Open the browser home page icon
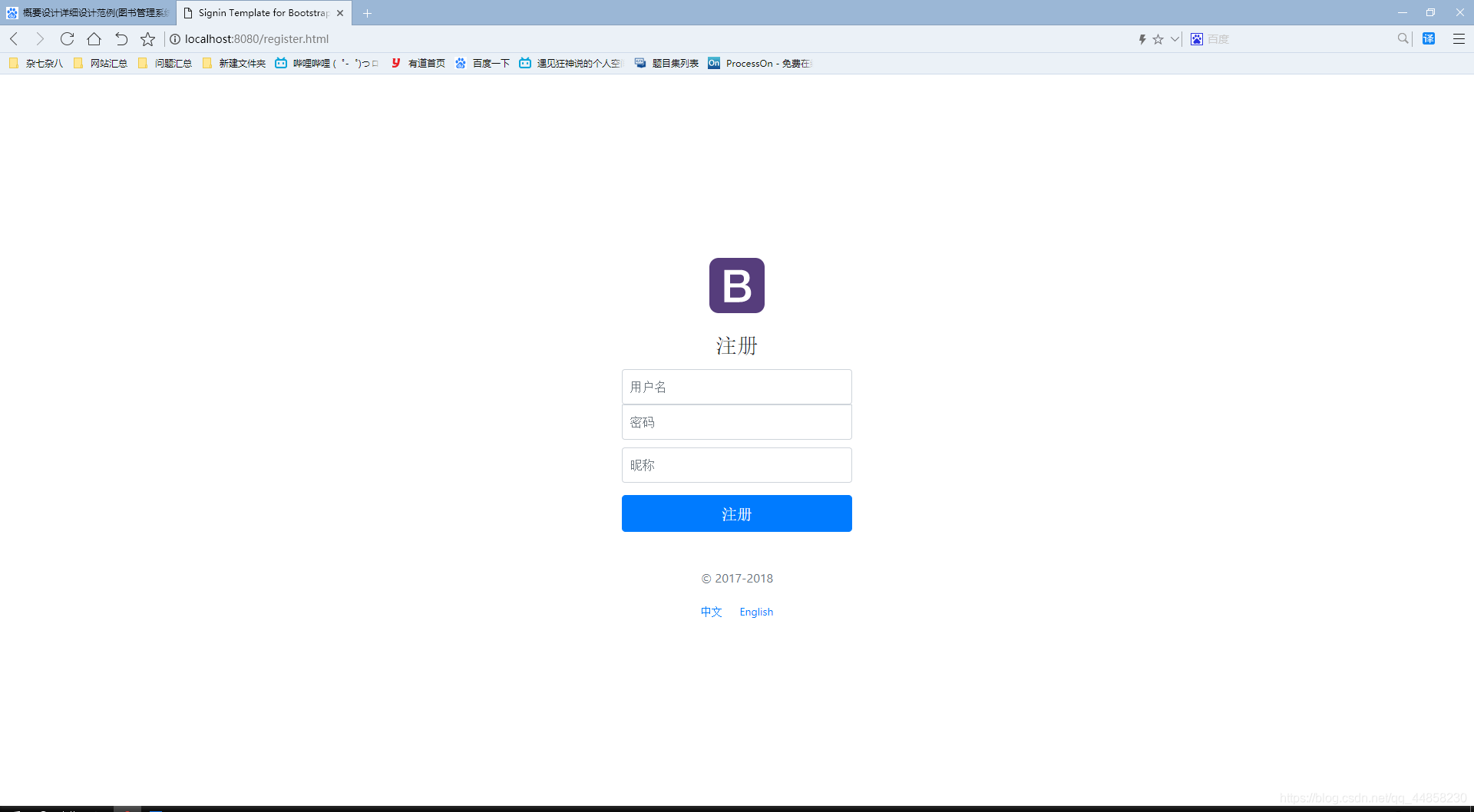1474x812 pixels. [94, 39]
